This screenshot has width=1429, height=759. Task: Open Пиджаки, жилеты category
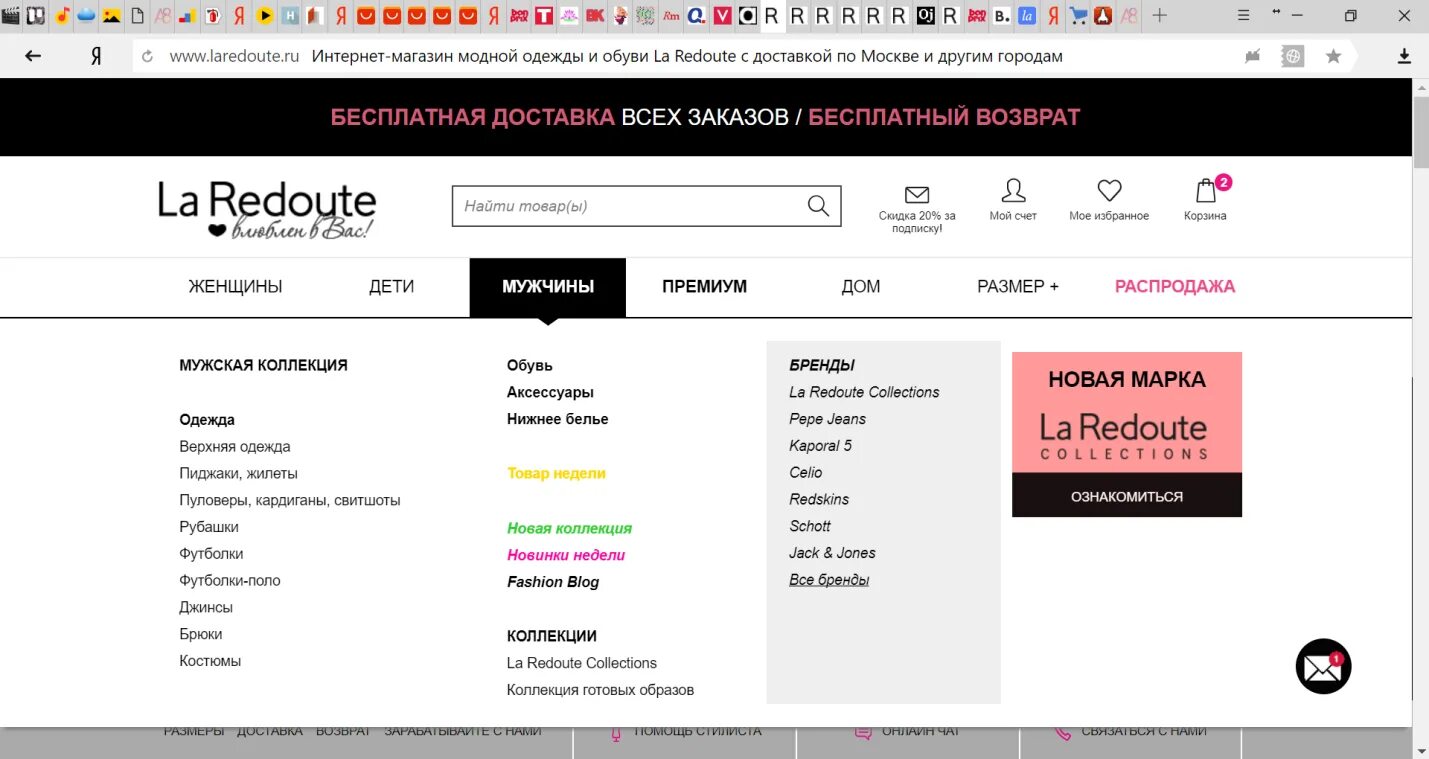238,474
